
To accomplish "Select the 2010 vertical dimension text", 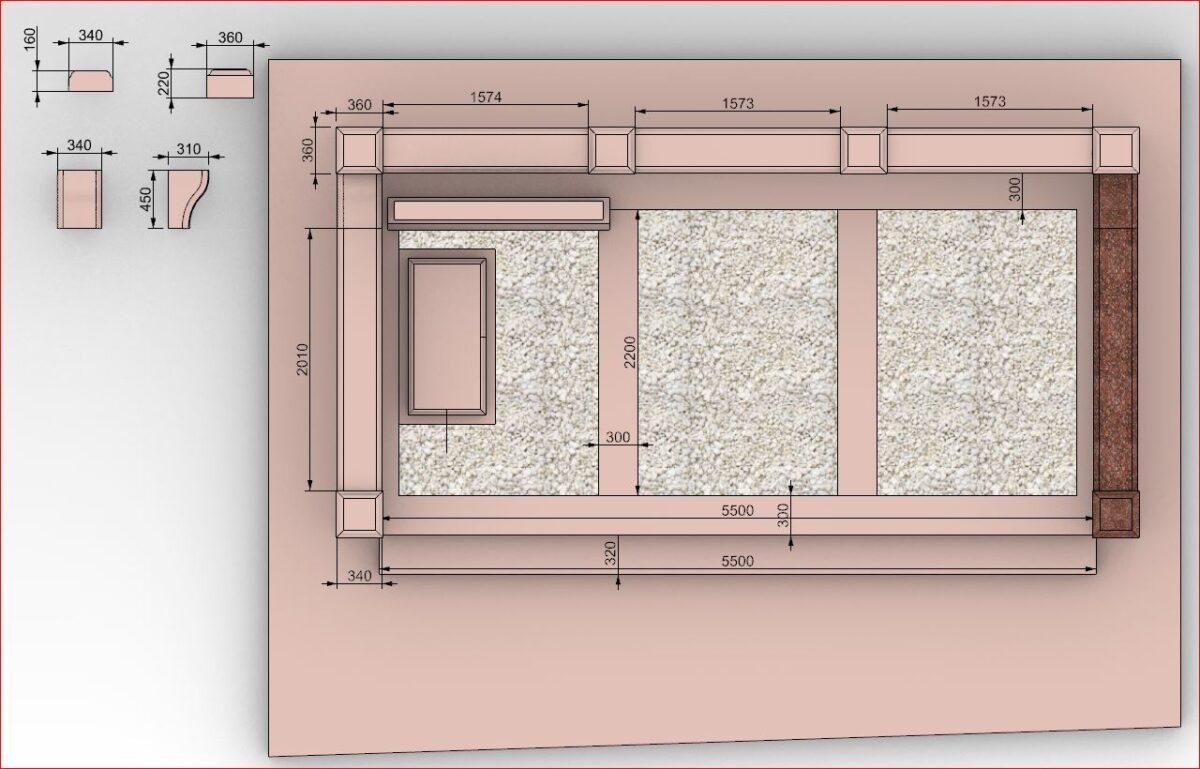I will pos(303,359).
